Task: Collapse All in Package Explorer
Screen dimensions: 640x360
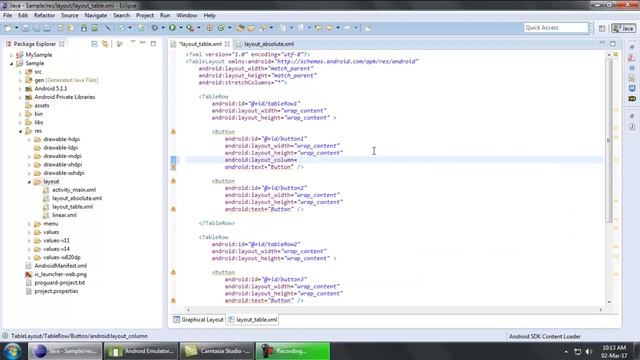Action: (x=94, y=44)
